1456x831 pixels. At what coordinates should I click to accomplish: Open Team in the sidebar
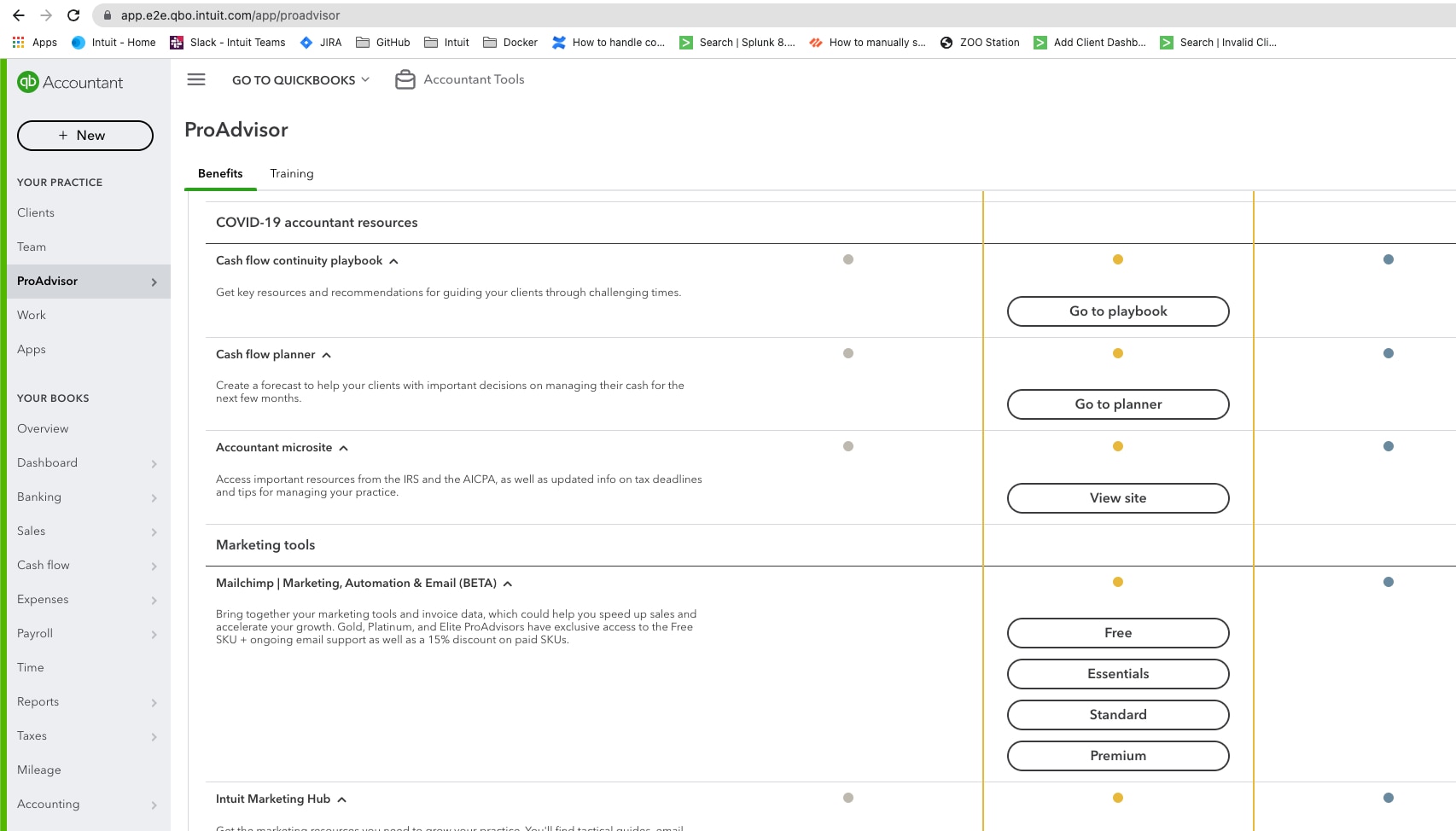pyautogui.click(x=32, y=247)
